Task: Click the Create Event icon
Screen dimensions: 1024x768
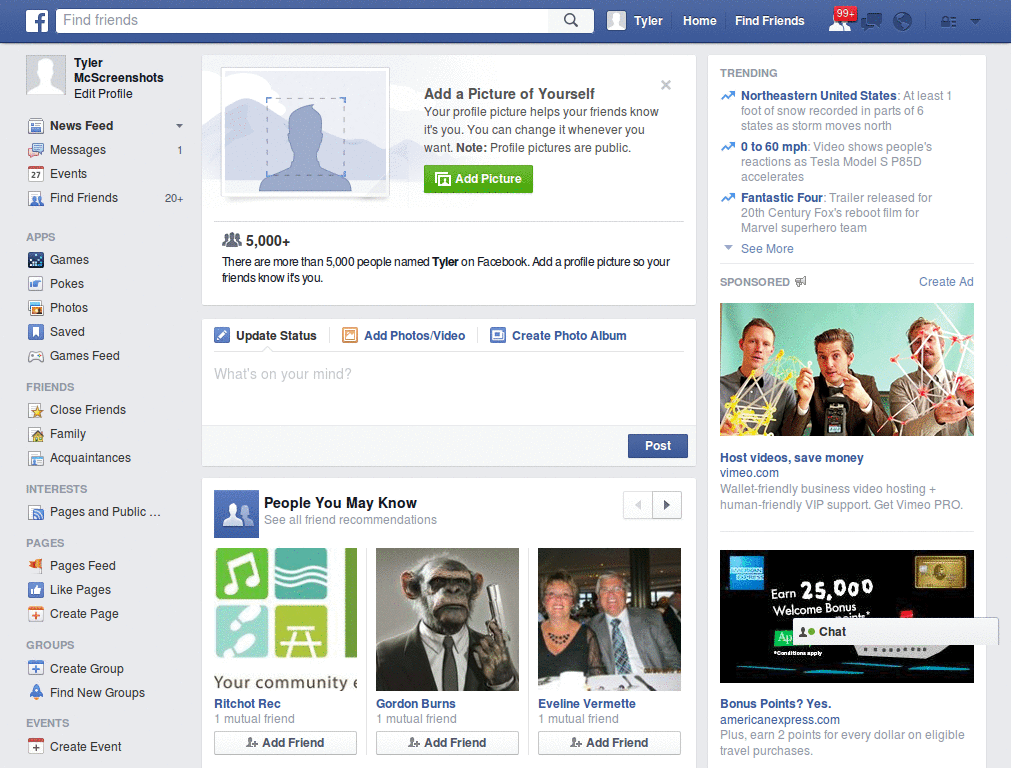Action: [x=36, y=746]
